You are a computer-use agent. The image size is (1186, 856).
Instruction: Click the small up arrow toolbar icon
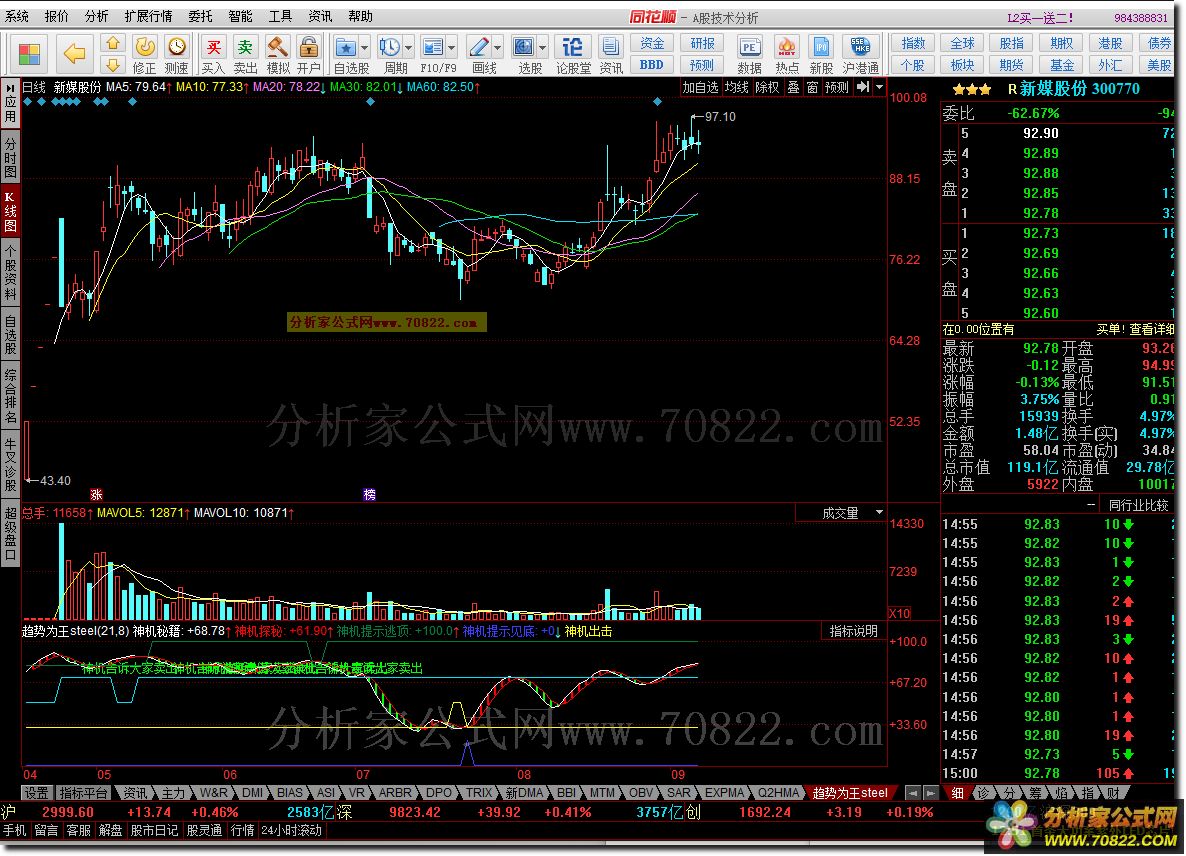coord(113,43)
